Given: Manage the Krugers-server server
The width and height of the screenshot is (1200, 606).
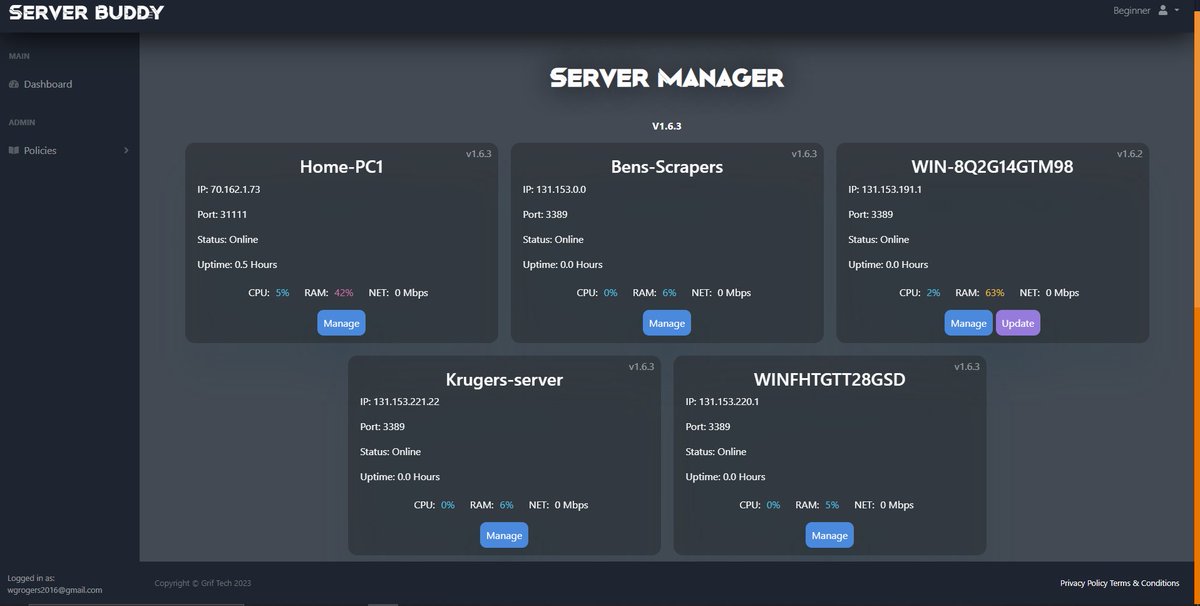Looking at the screenshot, I should point(504,535).
